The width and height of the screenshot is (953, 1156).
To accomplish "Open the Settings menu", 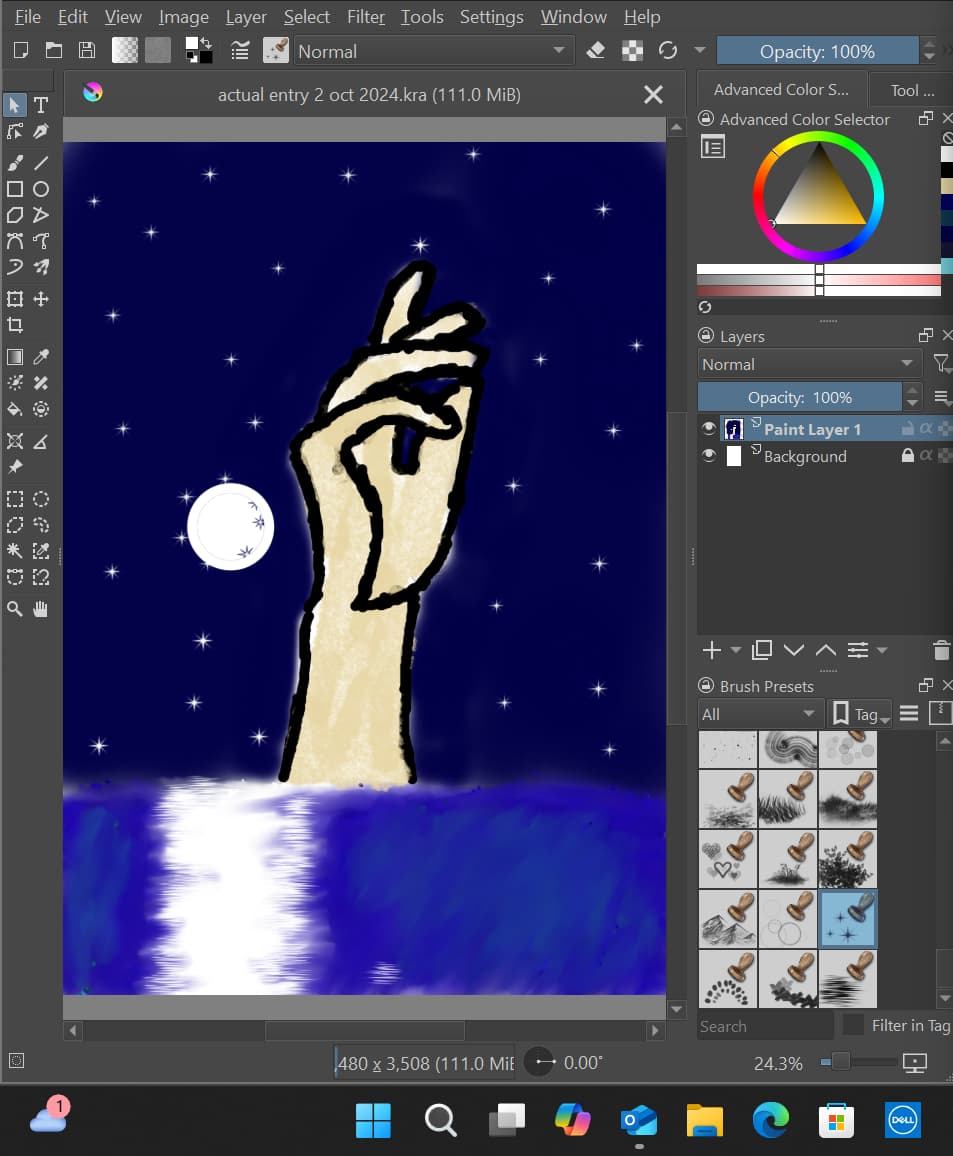I will click(492, 16).
